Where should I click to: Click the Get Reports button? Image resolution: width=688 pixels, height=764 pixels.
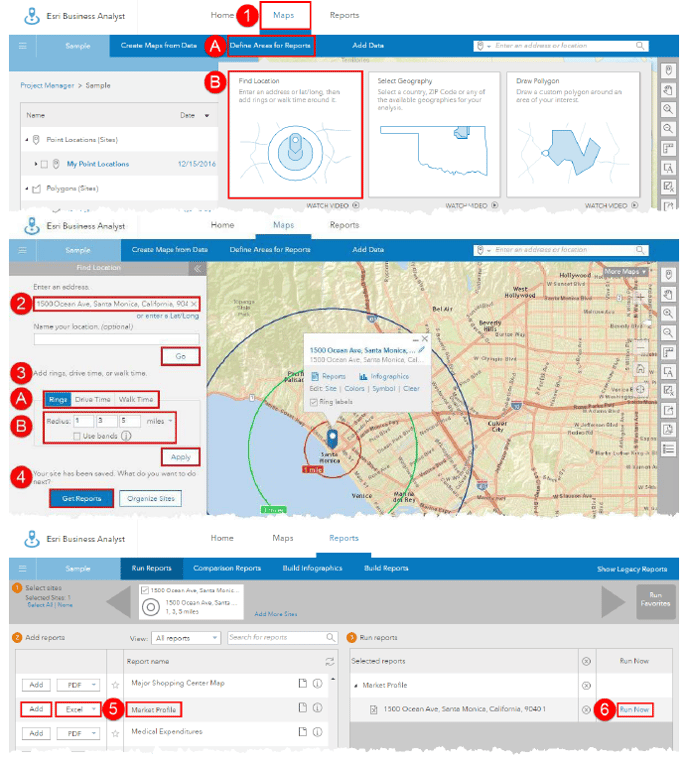[x=81, y=498]
